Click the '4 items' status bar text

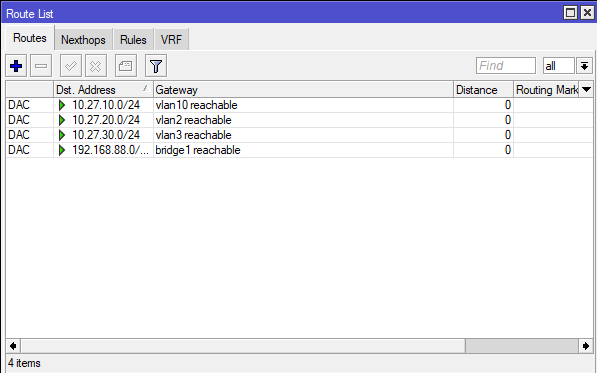click(24, 363)
